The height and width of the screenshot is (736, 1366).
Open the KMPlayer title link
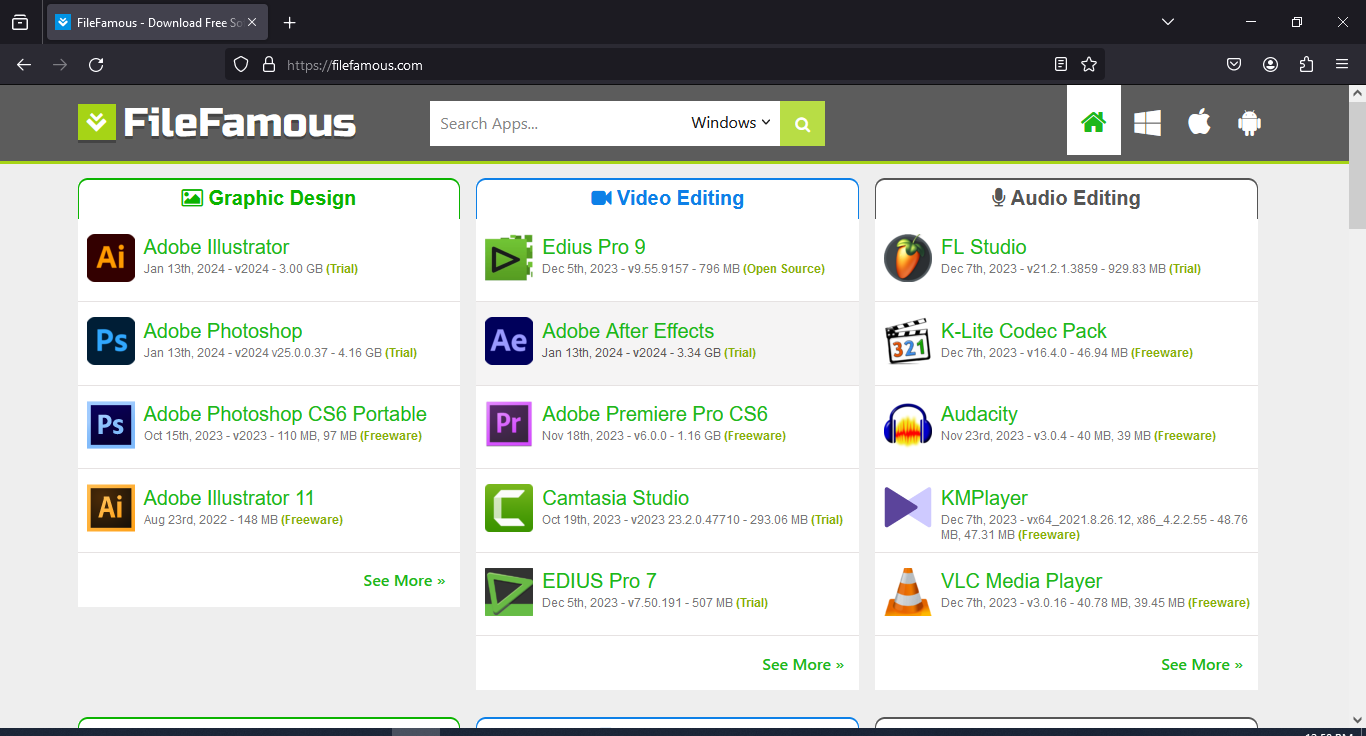point(984,498)
